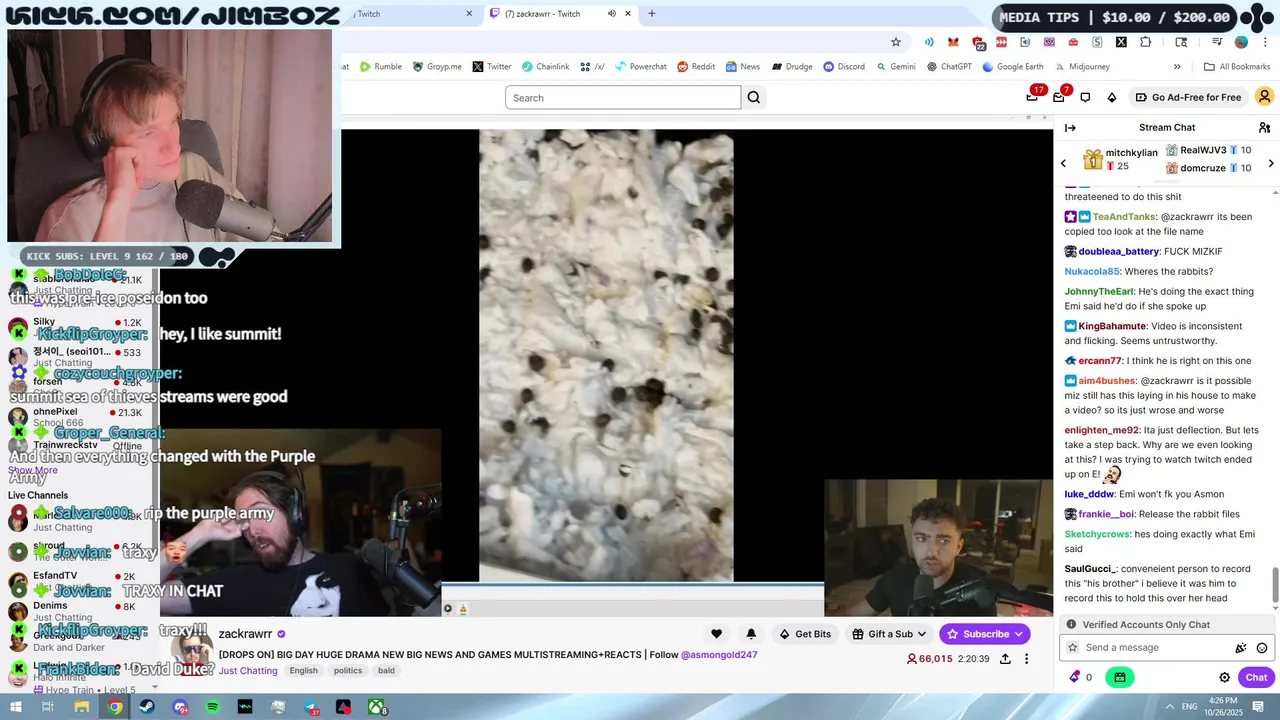Switch to the zackrawrr - Twitch tab

pyautogui.click(x=562, y=14)
